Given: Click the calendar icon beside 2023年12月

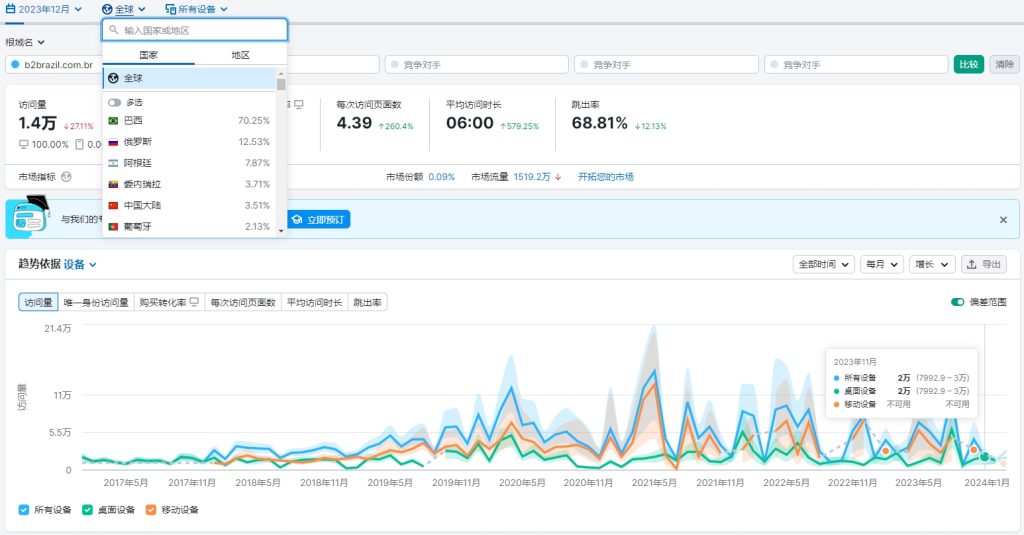Looking at the screenshot, I should [x=10, y=9].
